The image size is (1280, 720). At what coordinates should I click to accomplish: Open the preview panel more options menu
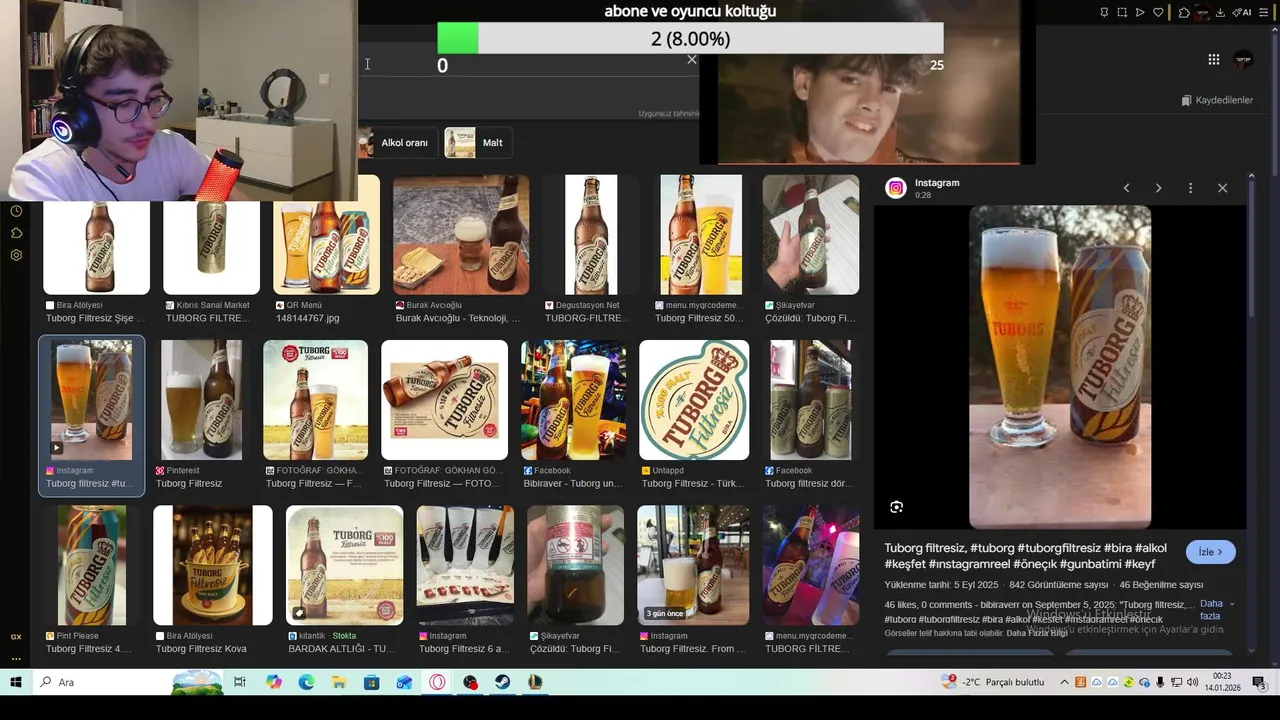[1190, 188]
